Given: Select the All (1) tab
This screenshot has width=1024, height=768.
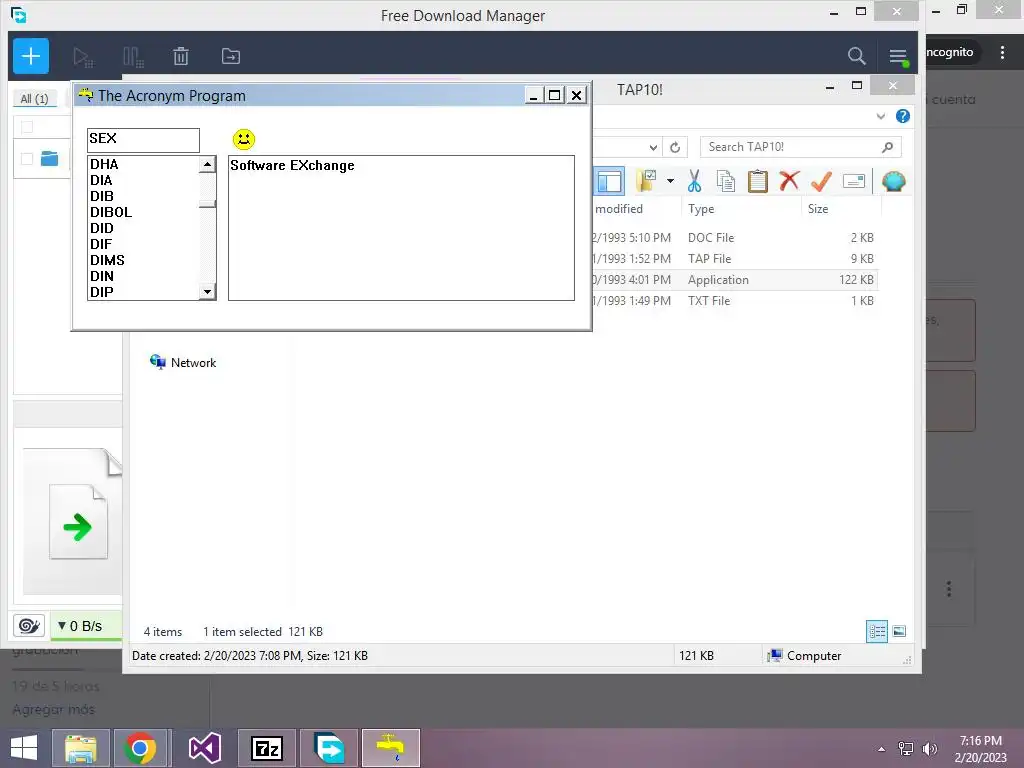Looking at the screenshot, I should (34, 99).
